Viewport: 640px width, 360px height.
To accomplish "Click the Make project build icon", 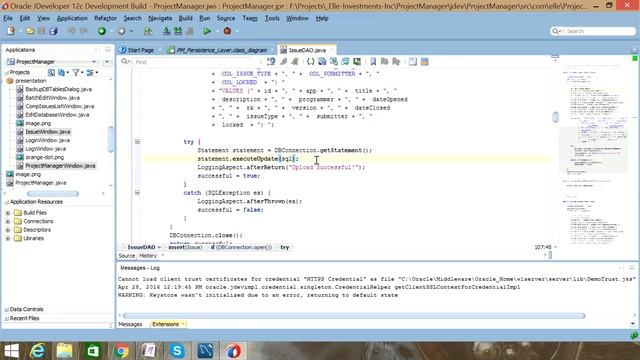I will coord(167,31).
